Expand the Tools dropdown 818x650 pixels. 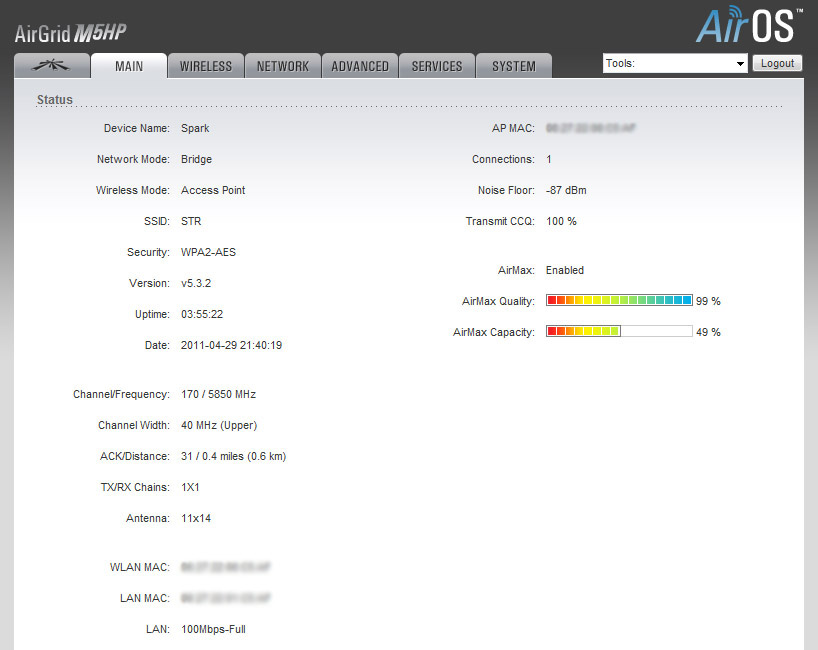pos(675,63)
